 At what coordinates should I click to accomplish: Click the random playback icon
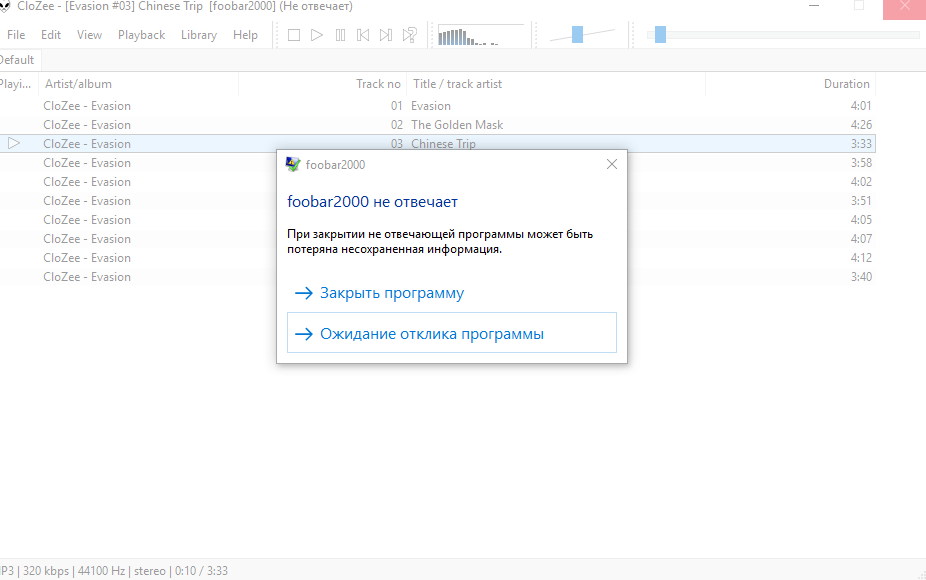(x=409, y=35)
